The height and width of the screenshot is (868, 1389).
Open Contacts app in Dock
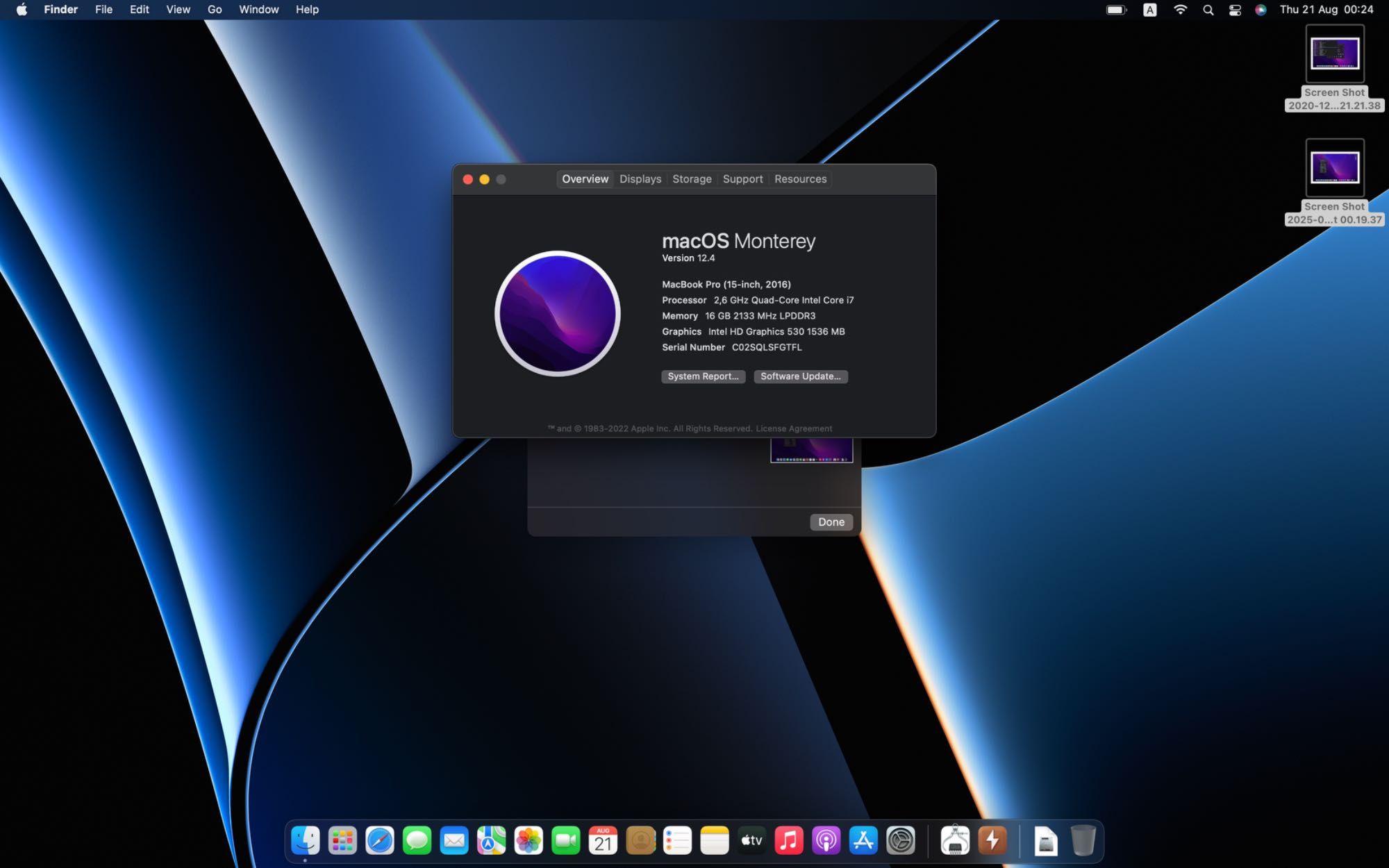640,840
